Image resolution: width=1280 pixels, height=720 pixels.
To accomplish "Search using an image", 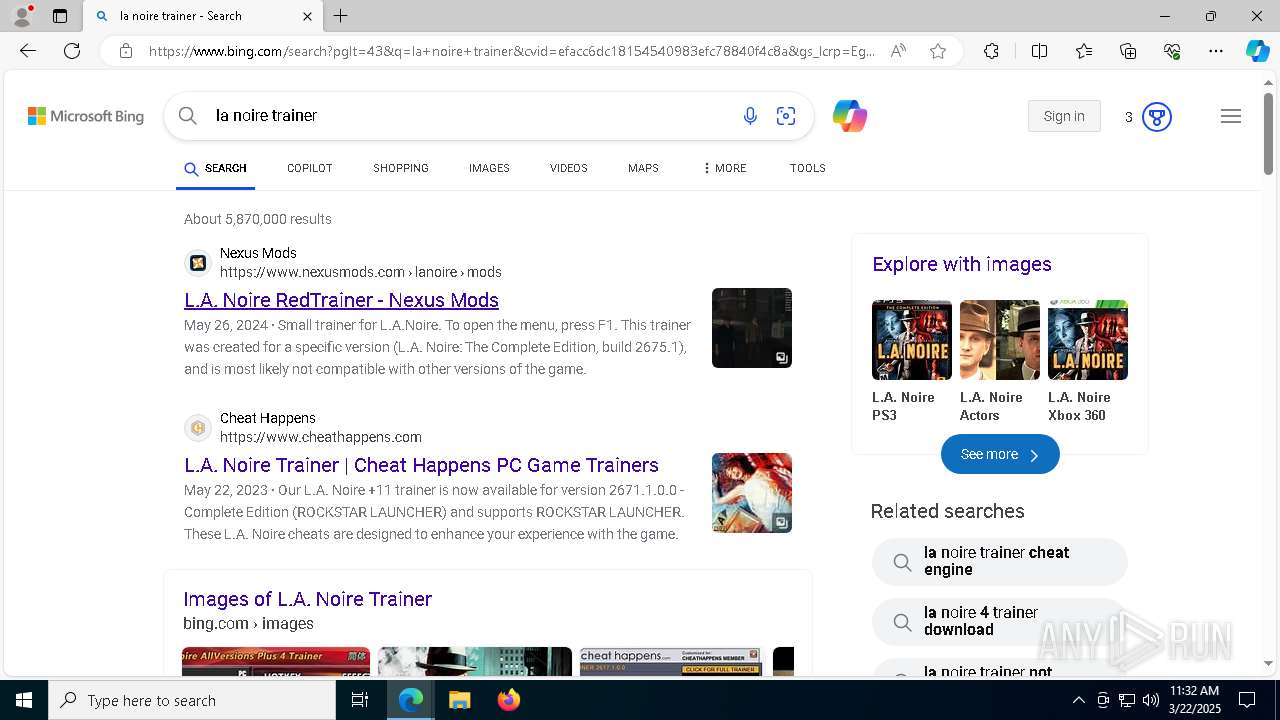I will [786, 117].
